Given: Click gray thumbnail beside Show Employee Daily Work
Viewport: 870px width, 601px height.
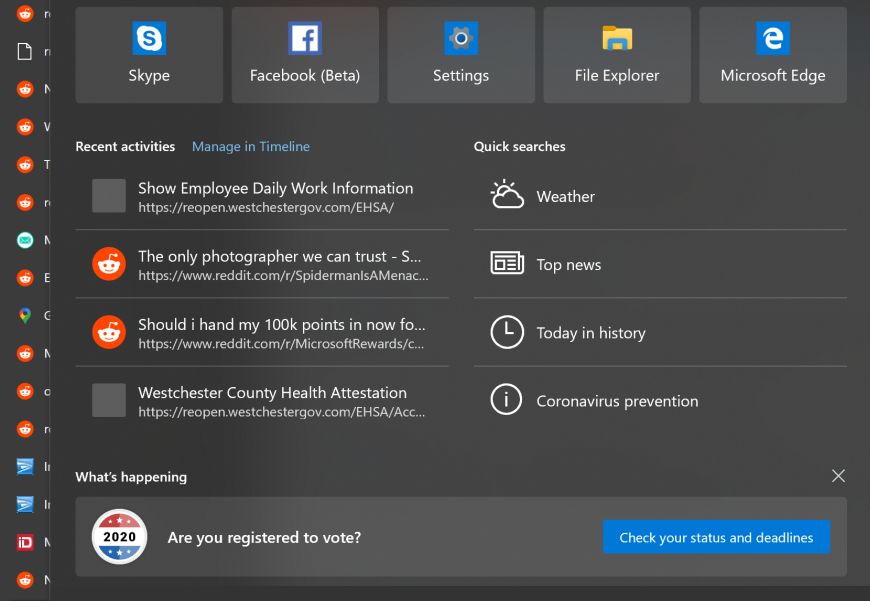Looking at the screenshot, I should pos(109,195).
